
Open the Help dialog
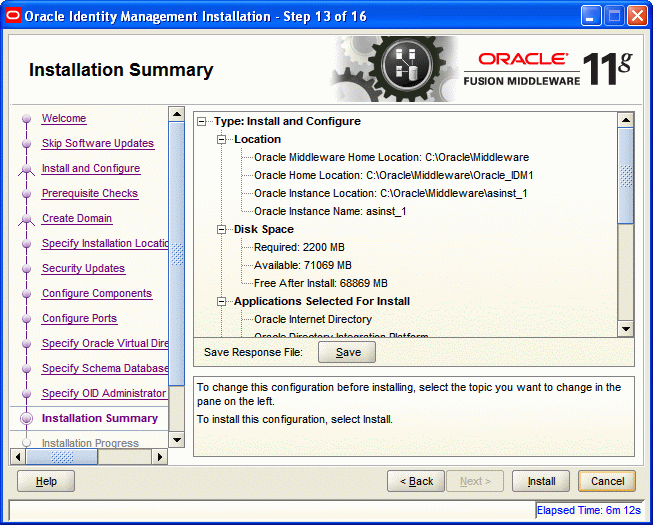[46, 481]
